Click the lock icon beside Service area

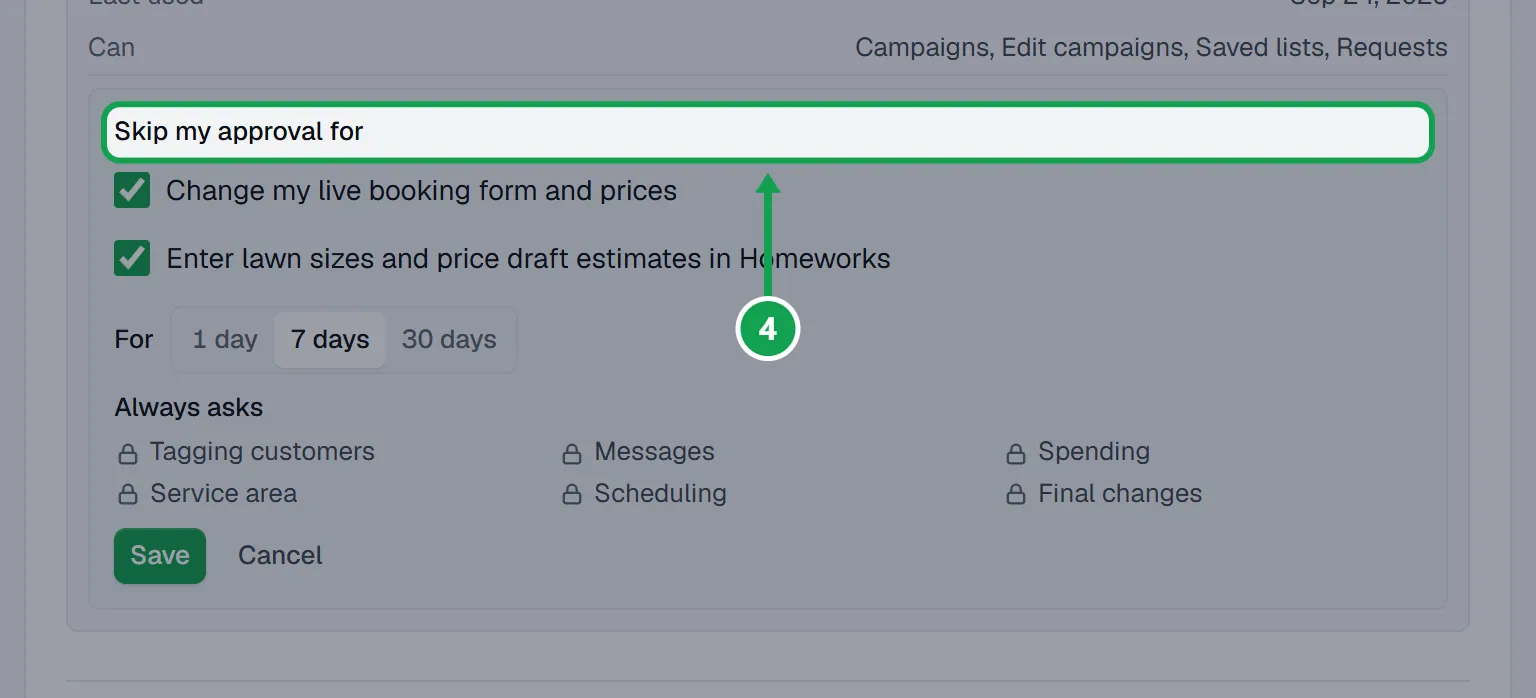128,495
